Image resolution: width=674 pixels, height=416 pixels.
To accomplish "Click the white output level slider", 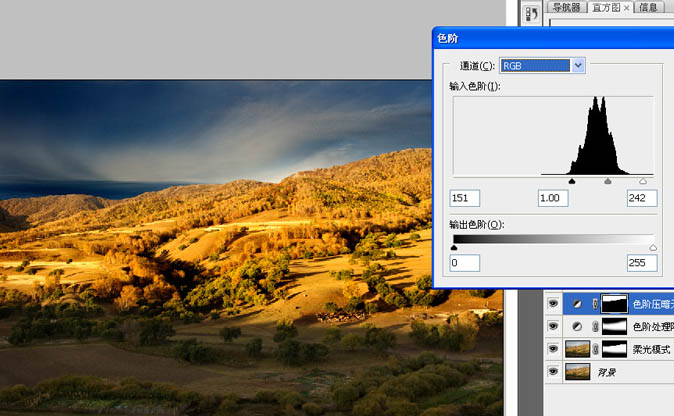I will [x=653, y=247].
